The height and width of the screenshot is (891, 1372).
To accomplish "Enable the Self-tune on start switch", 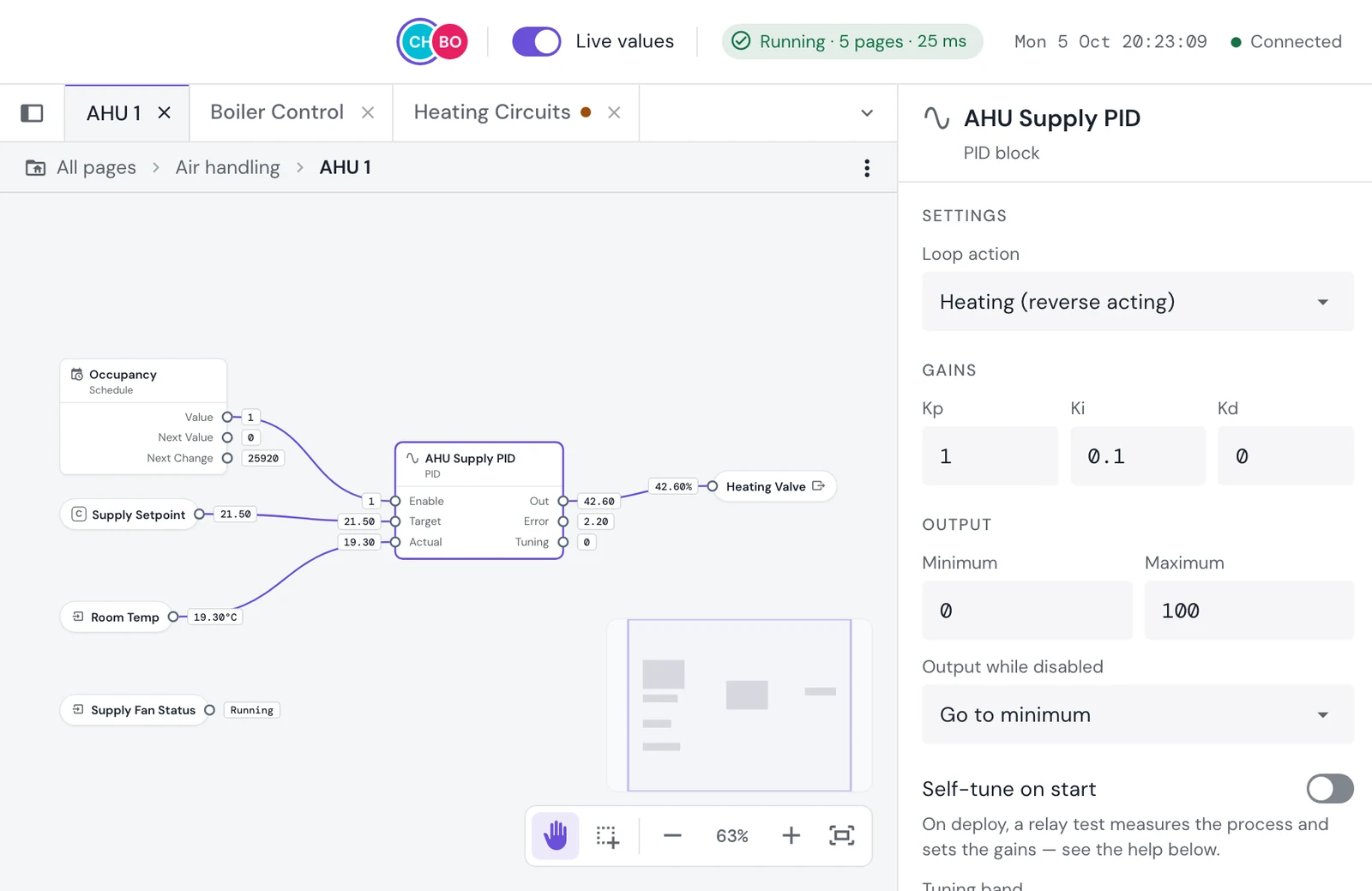I will (1330, 789).
